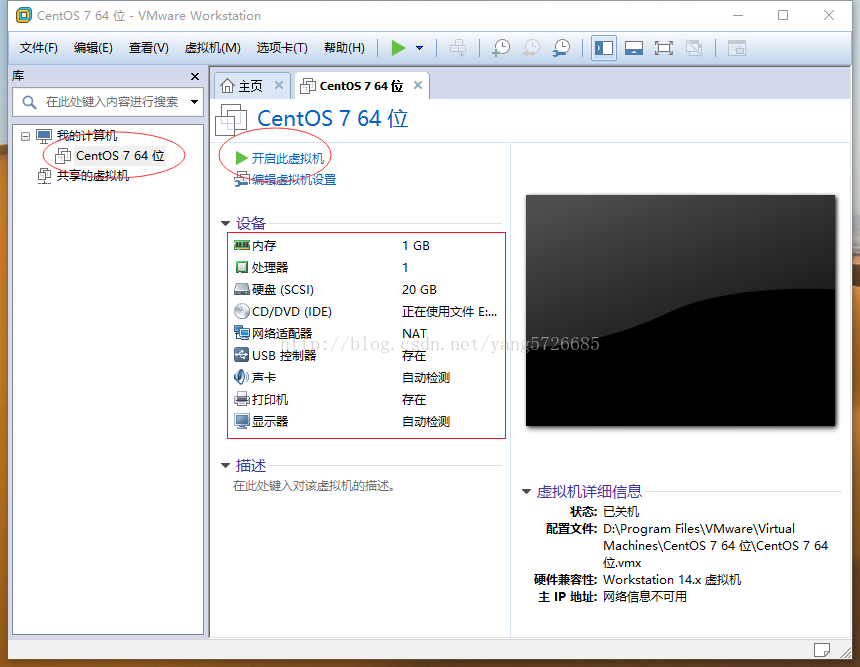This screenshot has height=667, width=860.
Task: Click the 打印机 printer device row
Action: click(x=366, y=399)
